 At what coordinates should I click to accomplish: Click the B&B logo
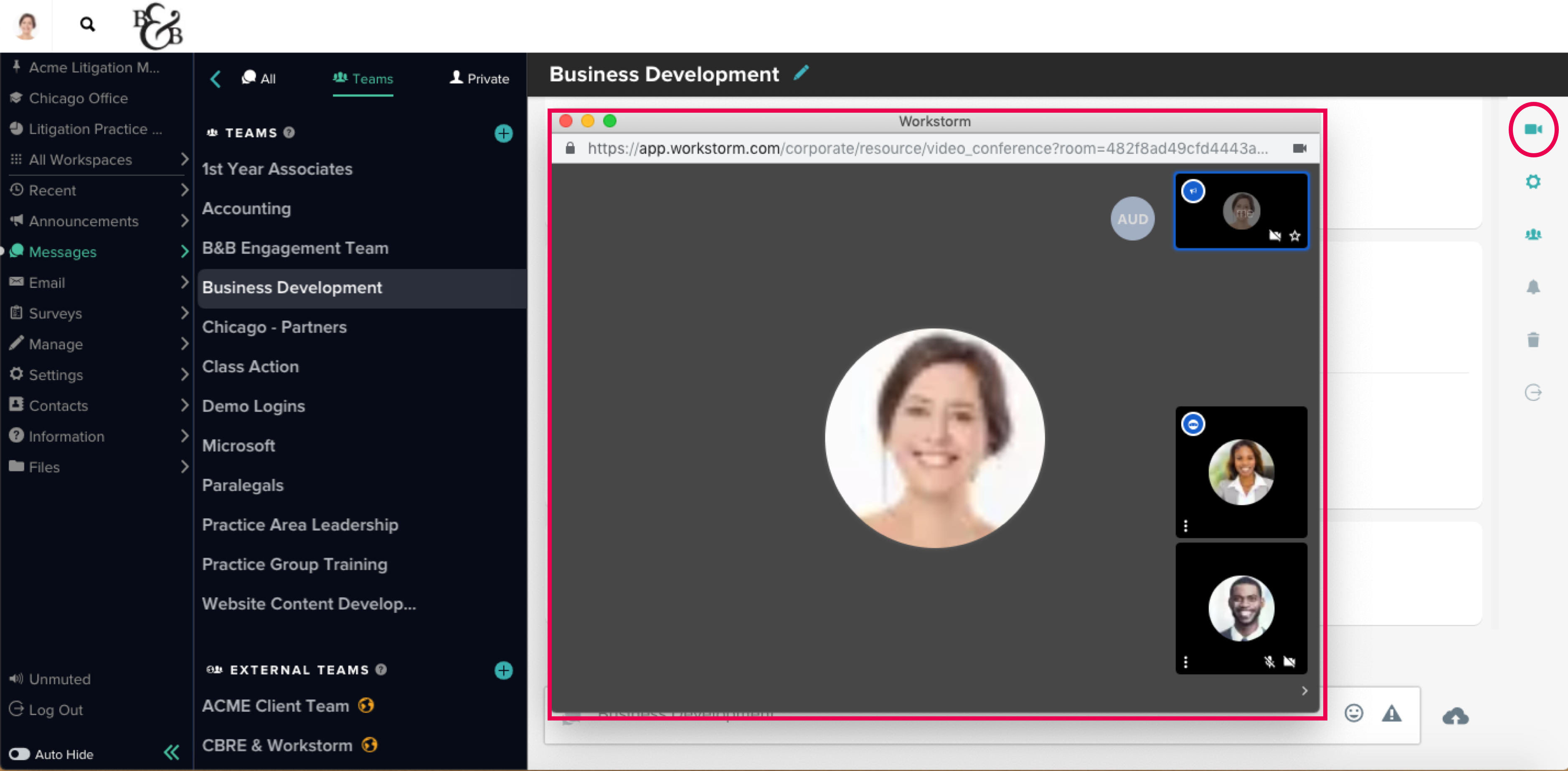coord(157,26)
